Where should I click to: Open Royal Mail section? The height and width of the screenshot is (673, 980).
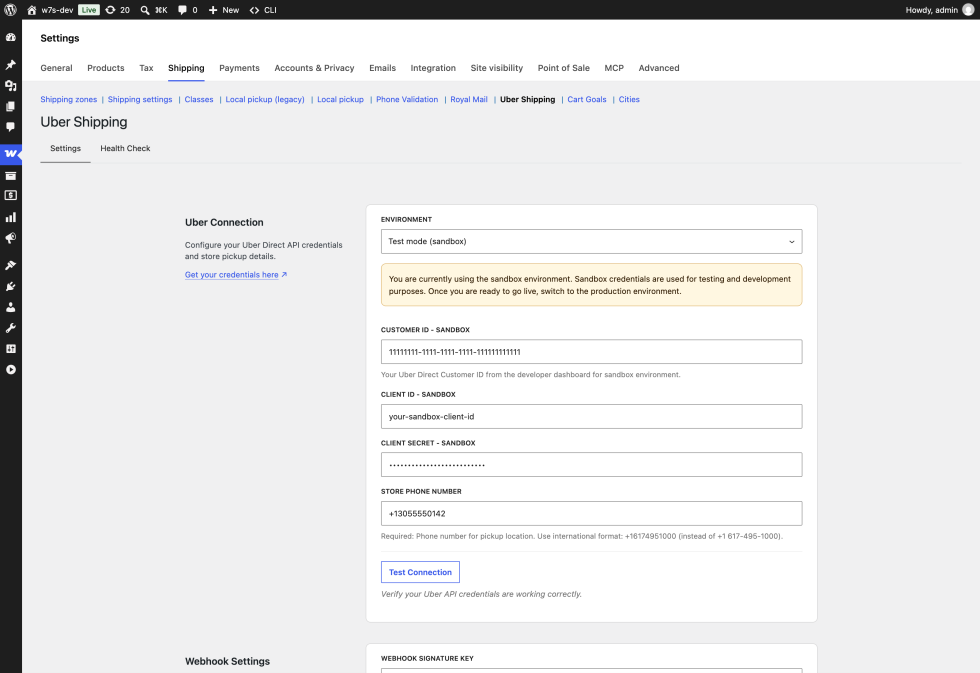pyautogui.click(x=469, y=99)
